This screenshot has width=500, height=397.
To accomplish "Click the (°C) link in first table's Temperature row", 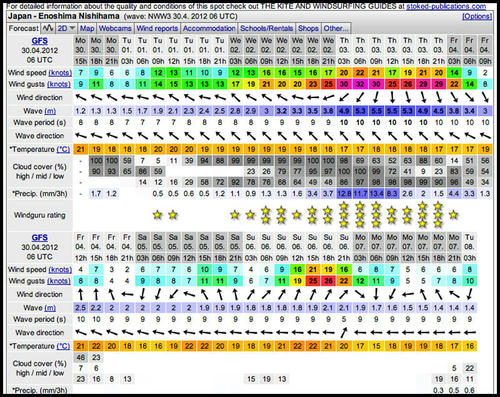I will coord(63,149).
